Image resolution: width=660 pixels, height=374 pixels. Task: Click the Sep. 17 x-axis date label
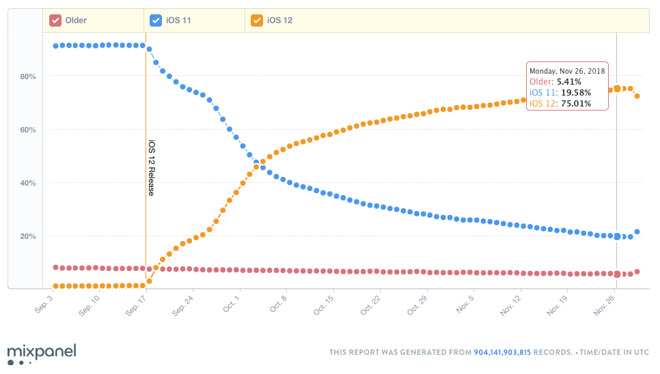pos(136,305)
